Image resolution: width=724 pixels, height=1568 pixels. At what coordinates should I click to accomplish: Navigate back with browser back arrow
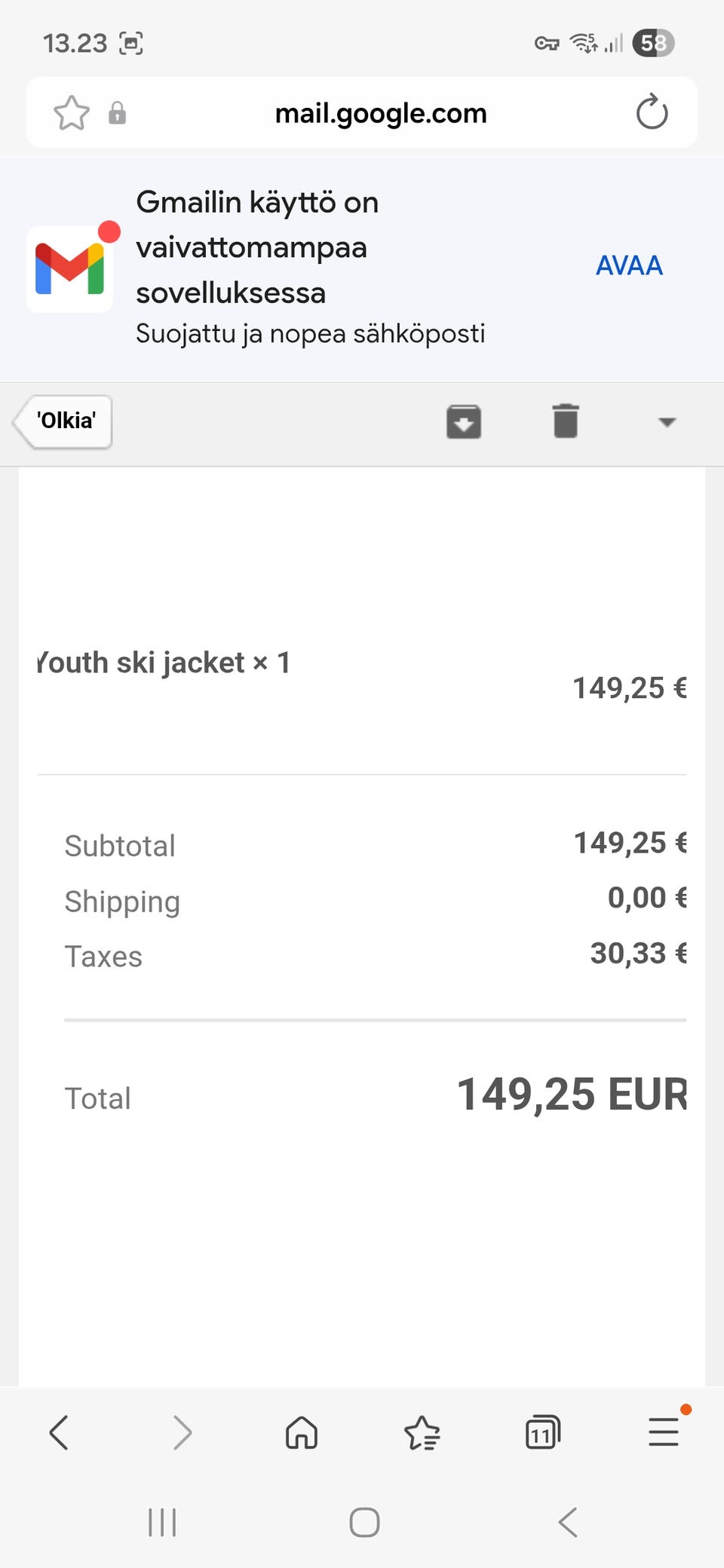click(x=59, y=1432)
